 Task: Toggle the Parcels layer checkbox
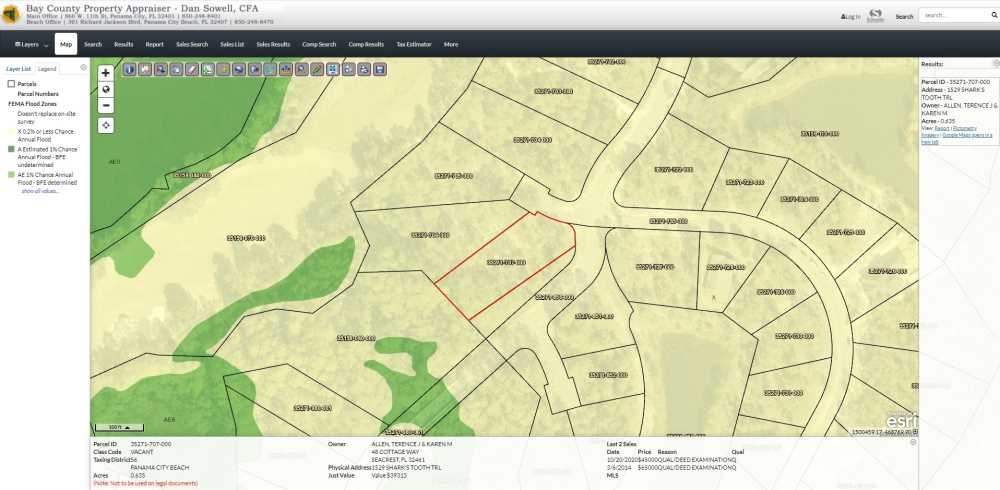coord(11,83)
